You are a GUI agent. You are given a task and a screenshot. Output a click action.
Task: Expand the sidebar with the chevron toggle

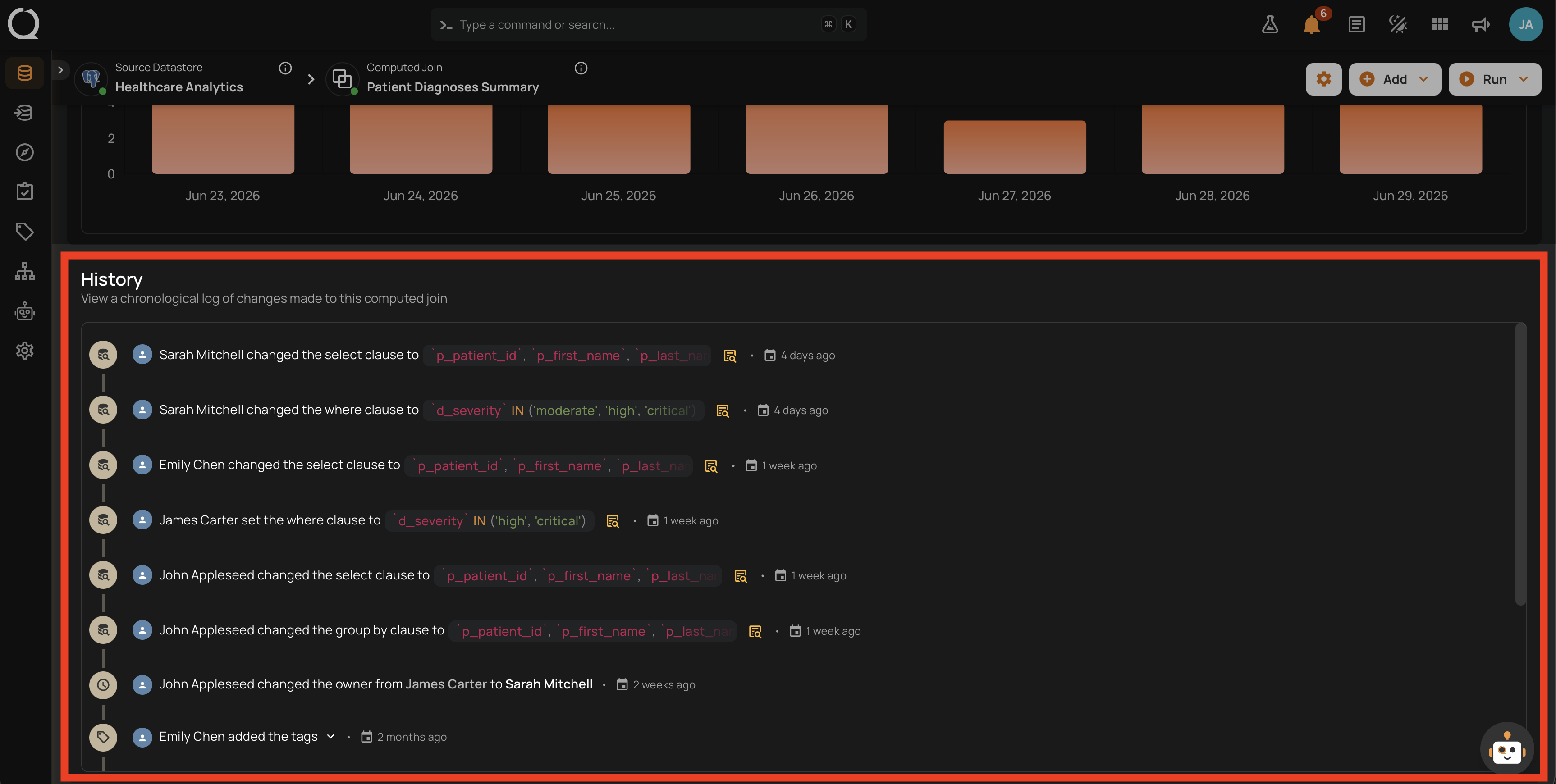[x=60, y=70]
